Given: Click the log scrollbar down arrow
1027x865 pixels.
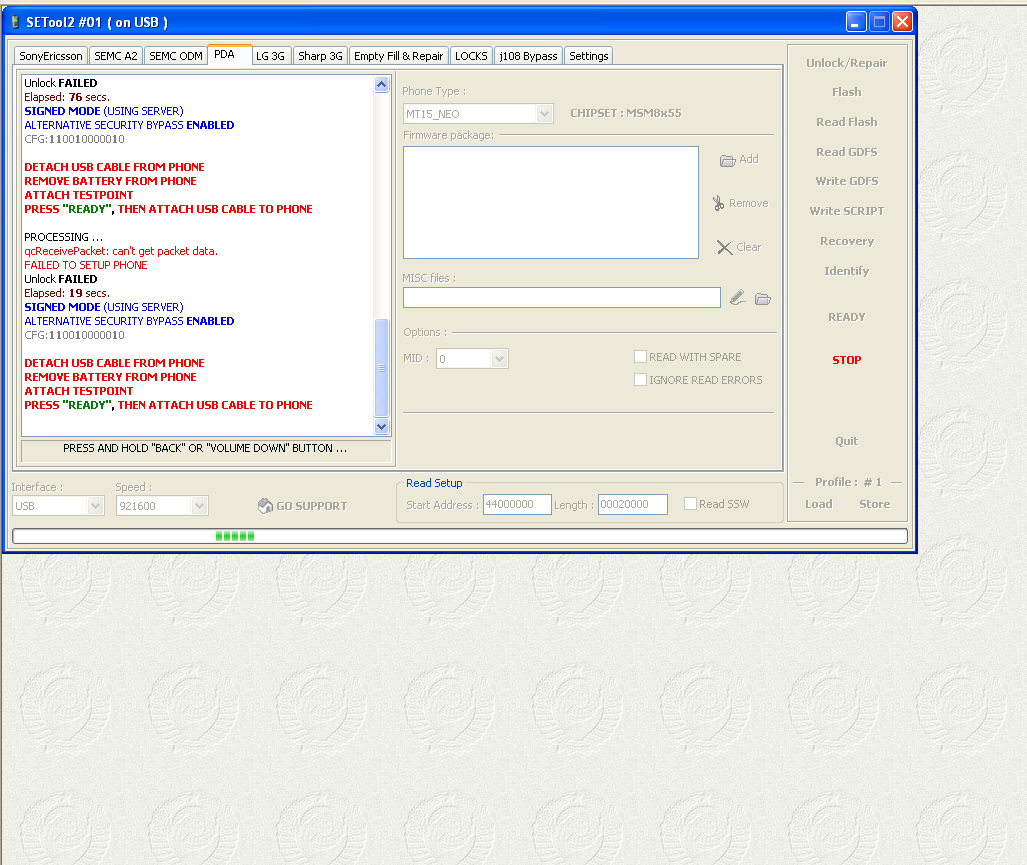Looking at the screenshot, I should coord(382,426).
